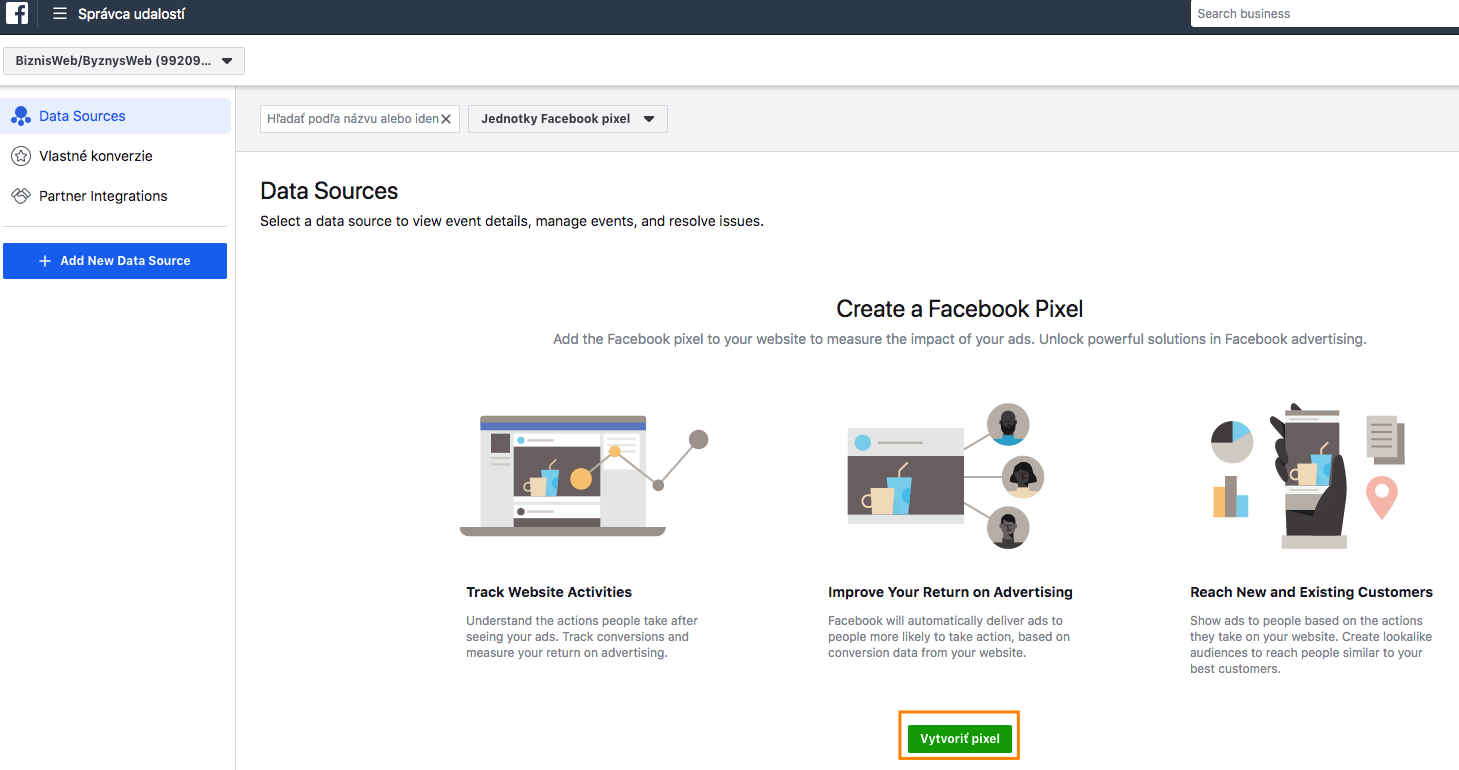Click the Improve Your Return on Advertising heading
Viewport: 1459px width, 770px height.
(950, 592)
